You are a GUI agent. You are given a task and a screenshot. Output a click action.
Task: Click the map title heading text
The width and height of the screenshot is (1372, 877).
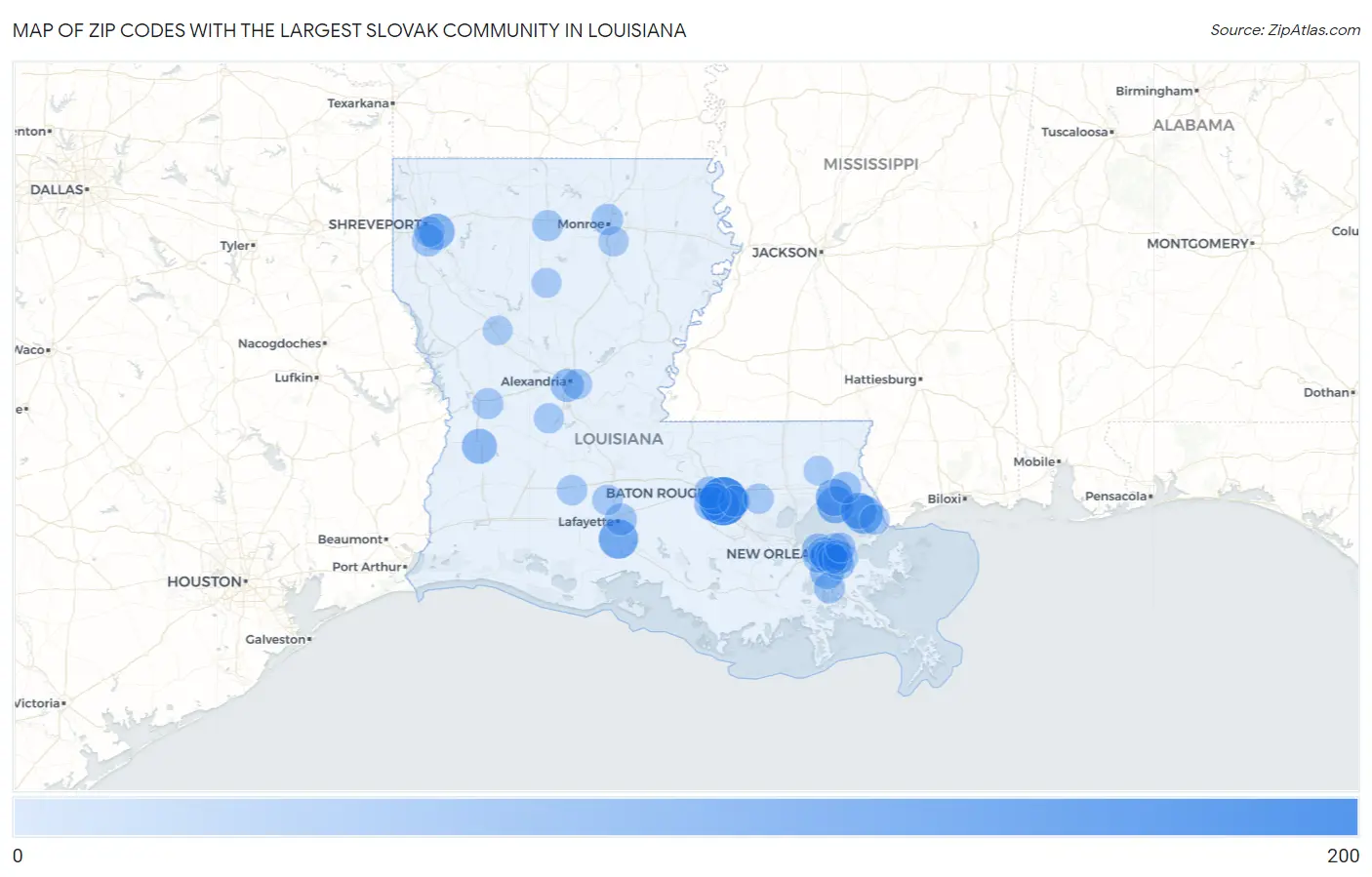[349, 30]
